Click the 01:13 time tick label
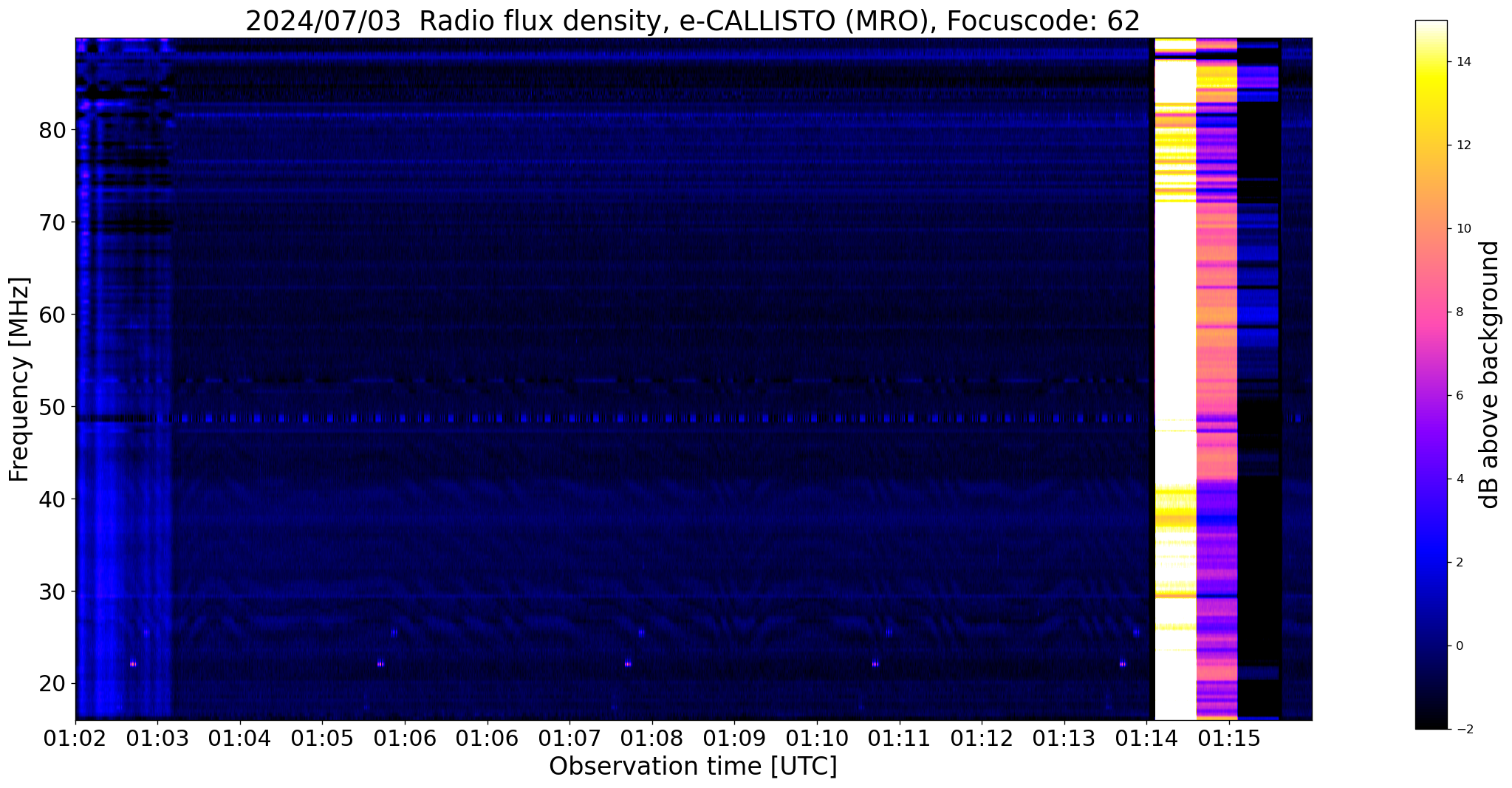 pyautogui.click(x=1064, y=738)
